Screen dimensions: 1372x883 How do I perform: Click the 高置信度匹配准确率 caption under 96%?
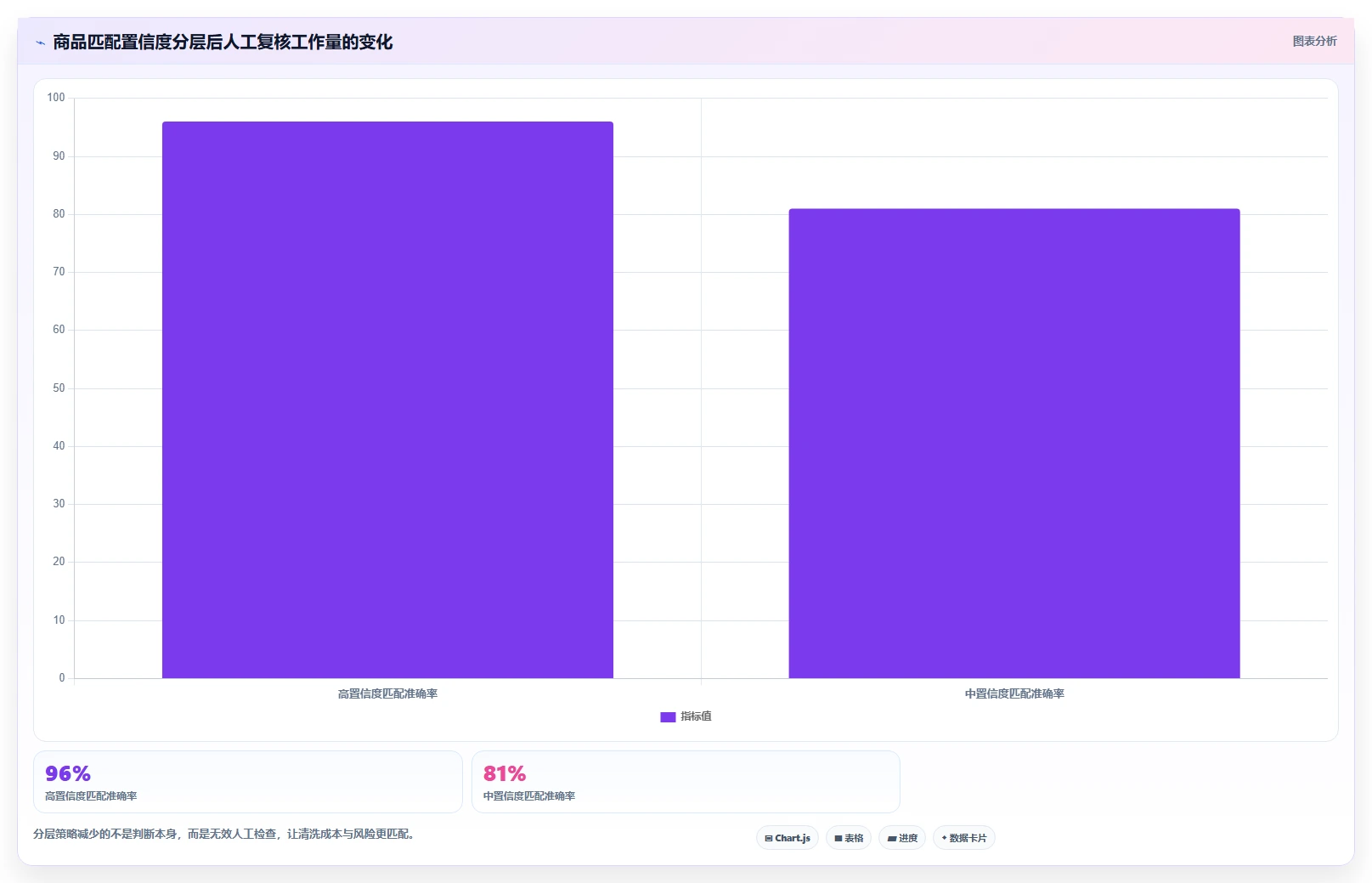coord(91,796)
